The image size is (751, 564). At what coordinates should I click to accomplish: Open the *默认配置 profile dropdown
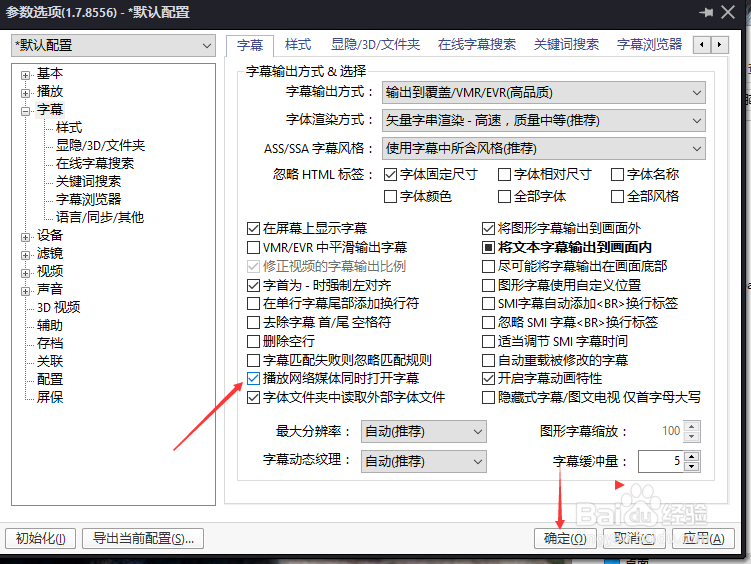114,45
